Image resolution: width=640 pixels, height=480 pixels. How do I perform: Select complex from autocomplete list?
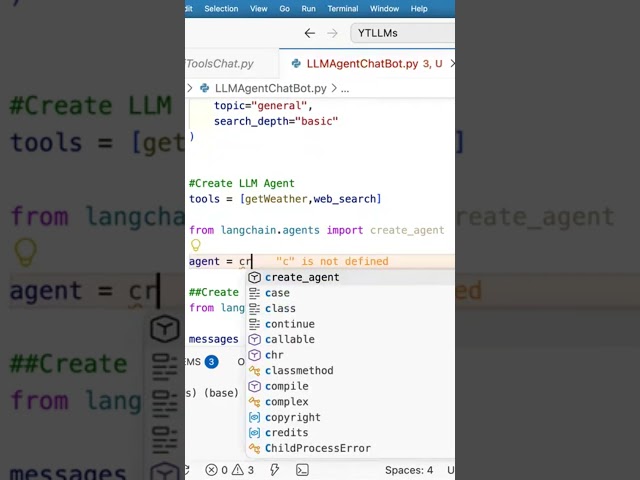[351, 402]
